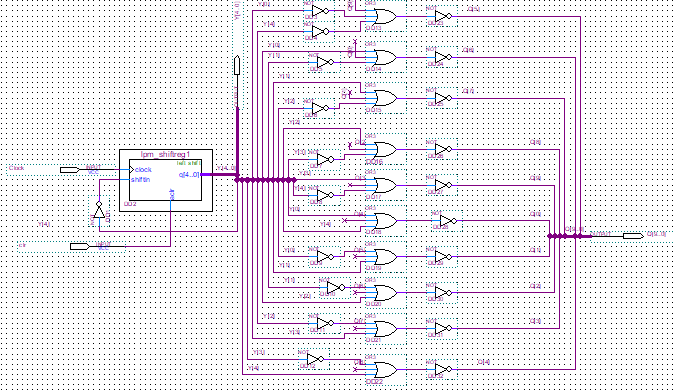The width and height of the screenshot is (674, 392).
Task: Select the Y[4..0] output pin symbol
Action: pos(237,65)
